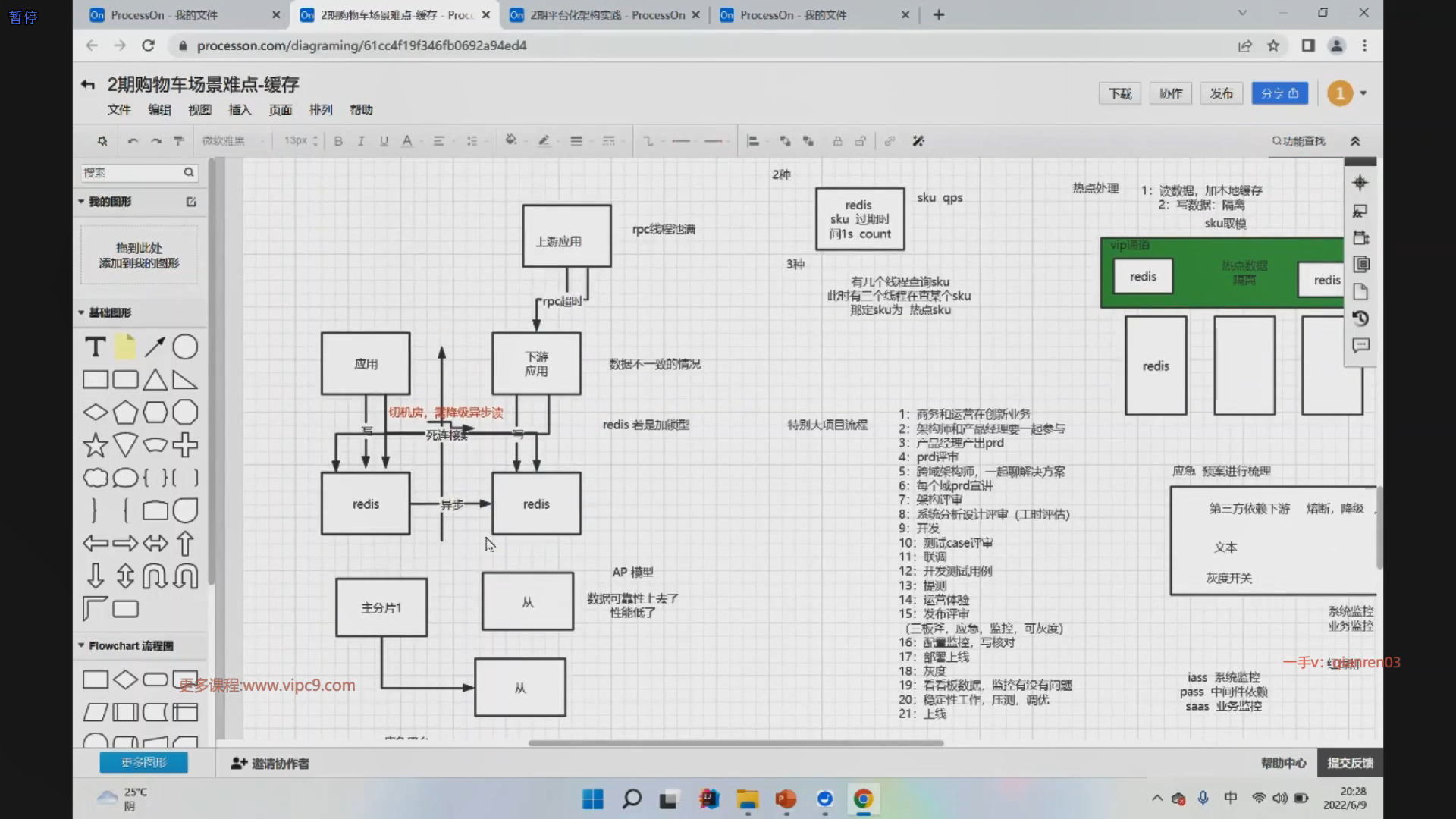
Task: Open the 排列 menu
Action: 321,110
